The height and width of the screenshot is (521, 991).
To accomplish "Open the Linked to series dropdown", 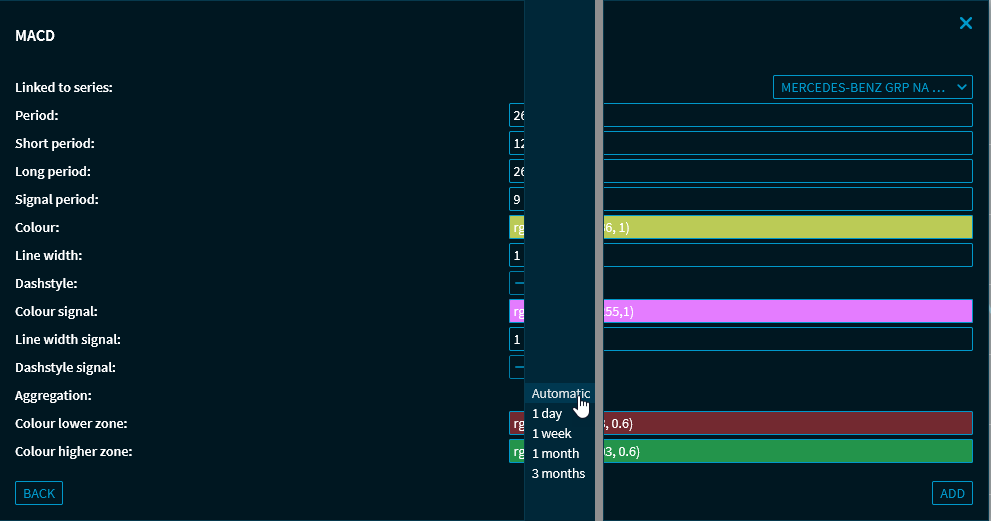I will [x=872, y=88].
